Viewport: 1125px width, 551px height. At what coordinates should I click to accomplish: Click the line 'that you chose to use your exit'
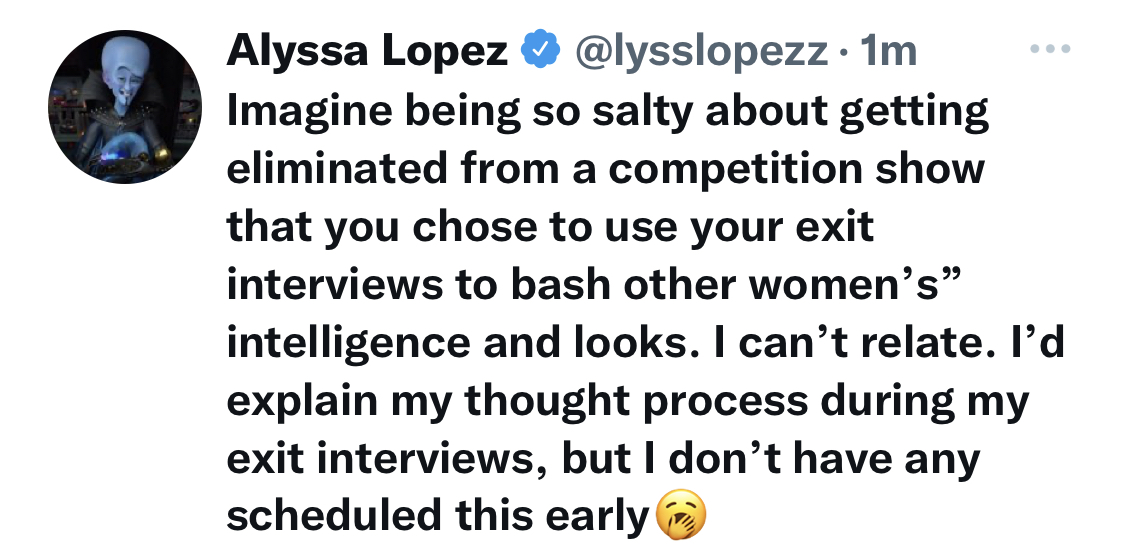click(550, 227)
